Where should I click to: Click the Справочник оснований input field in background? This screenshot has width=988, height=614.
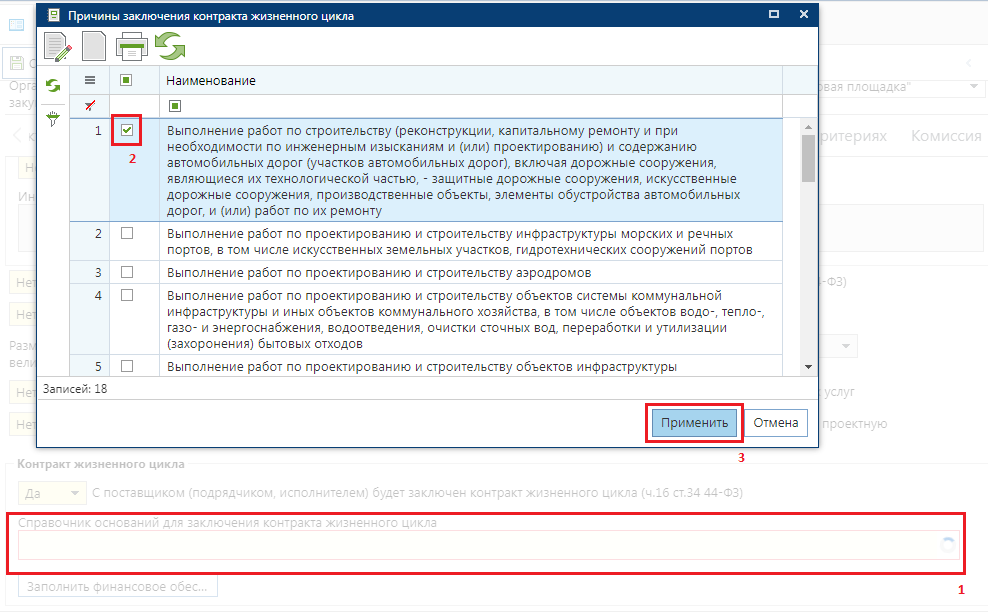click(x=488, y=545)
